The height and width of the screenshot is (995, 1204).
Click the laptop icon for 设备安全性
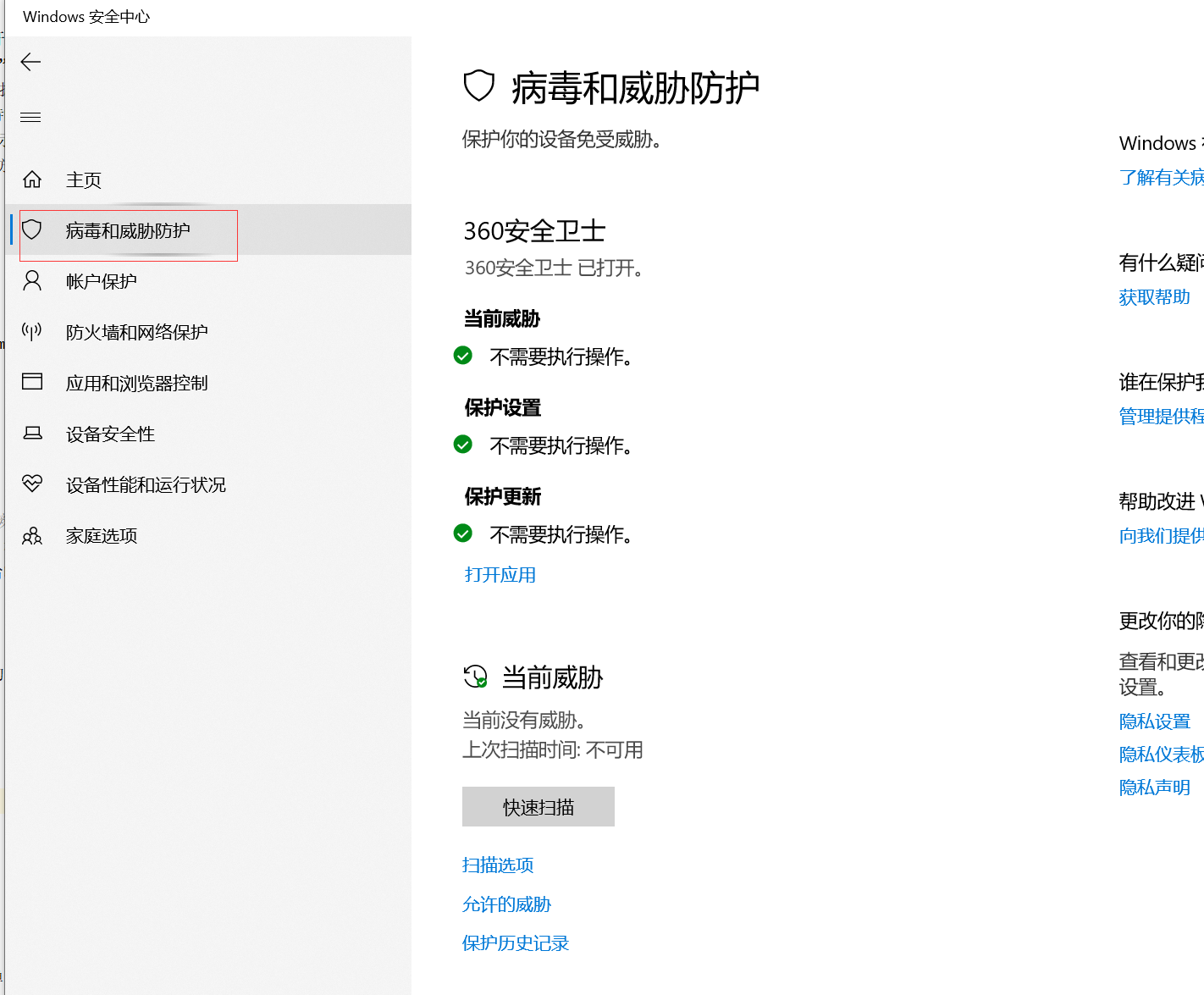click(x=32, y=434)
